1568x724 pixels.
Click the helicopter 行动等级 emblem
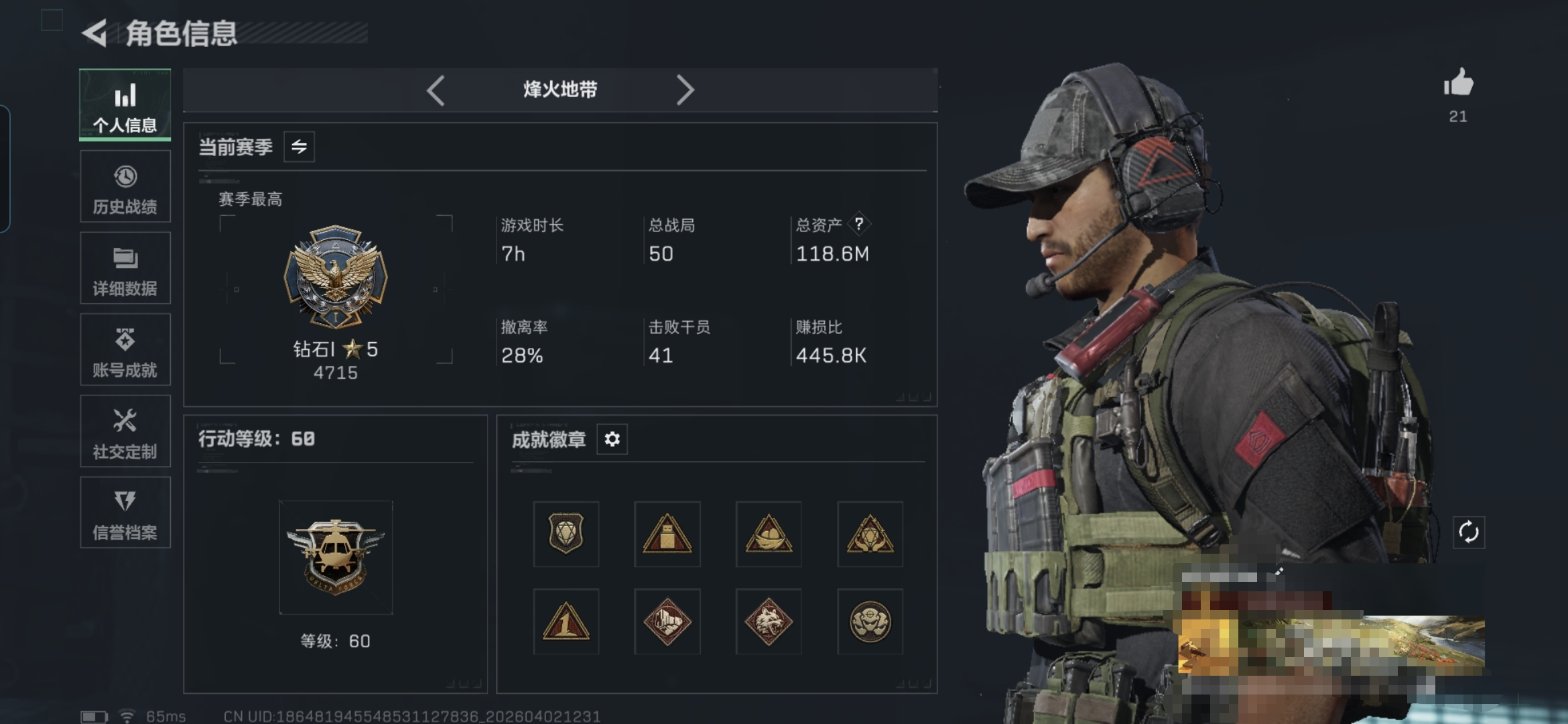tap(336, 557)
